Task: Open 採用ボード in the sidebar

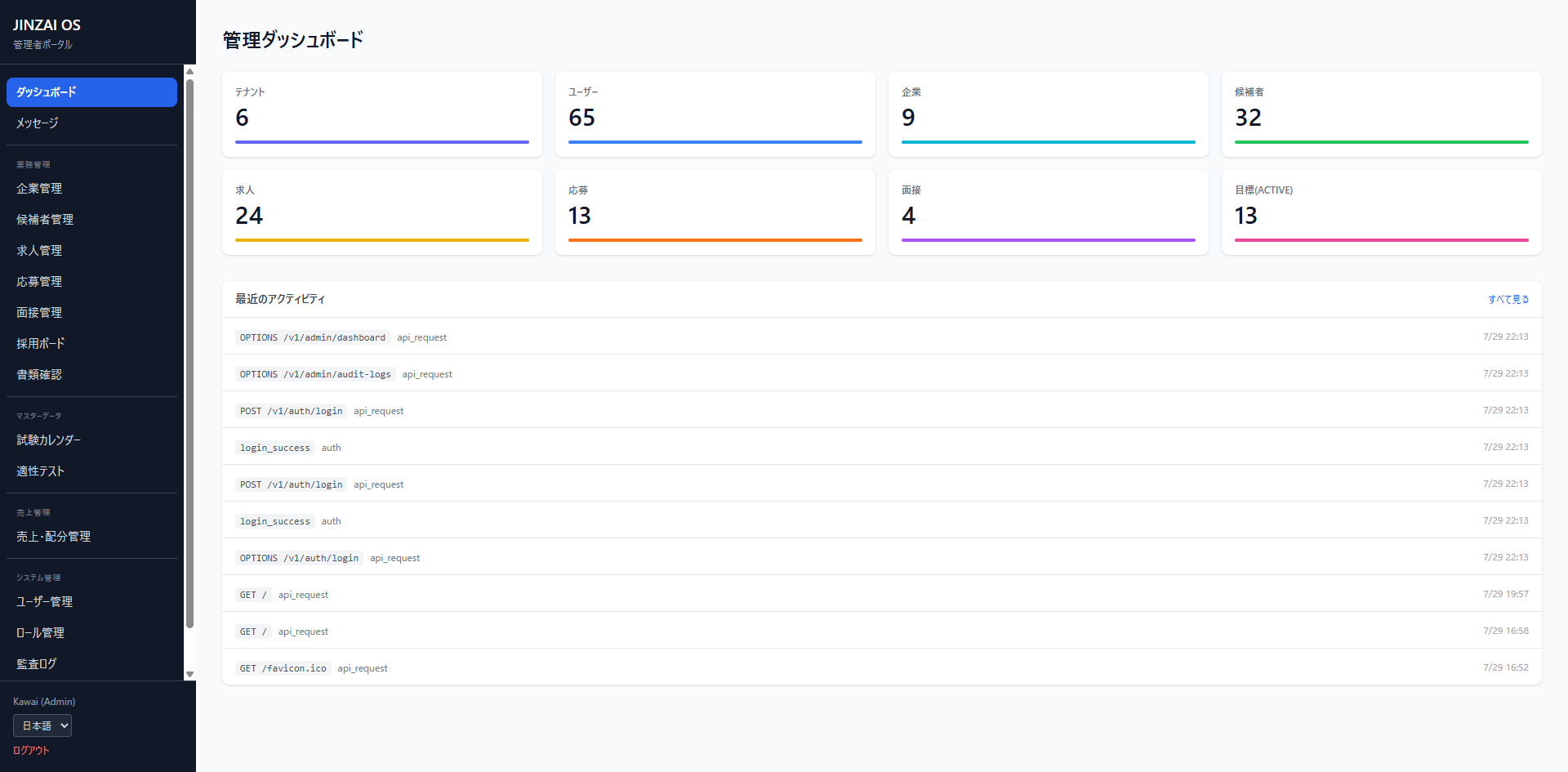Action: (91, 344)
